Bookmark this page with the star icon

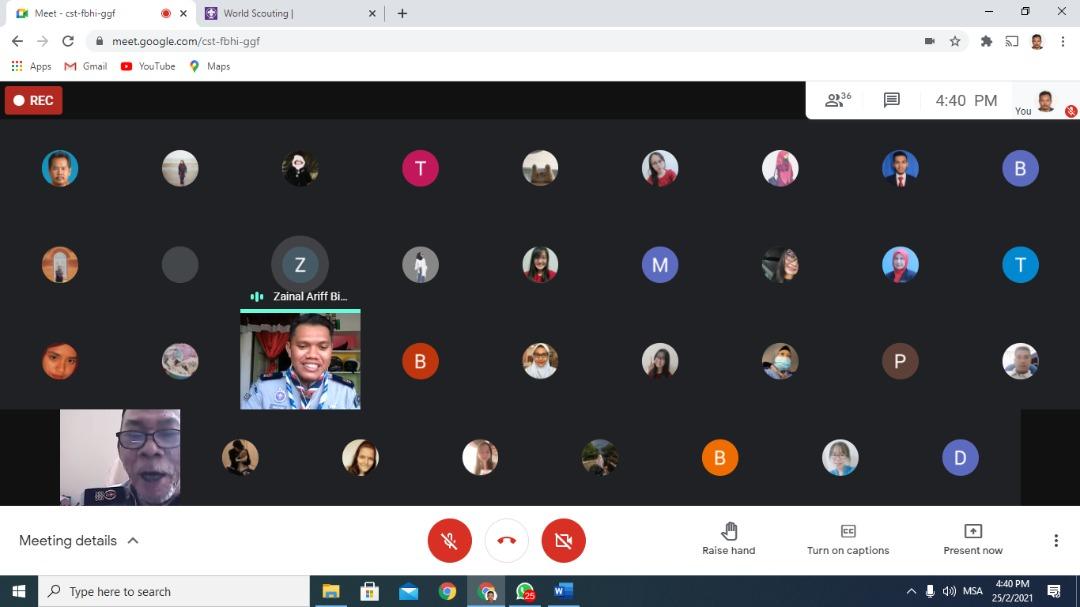click(955, 41)
